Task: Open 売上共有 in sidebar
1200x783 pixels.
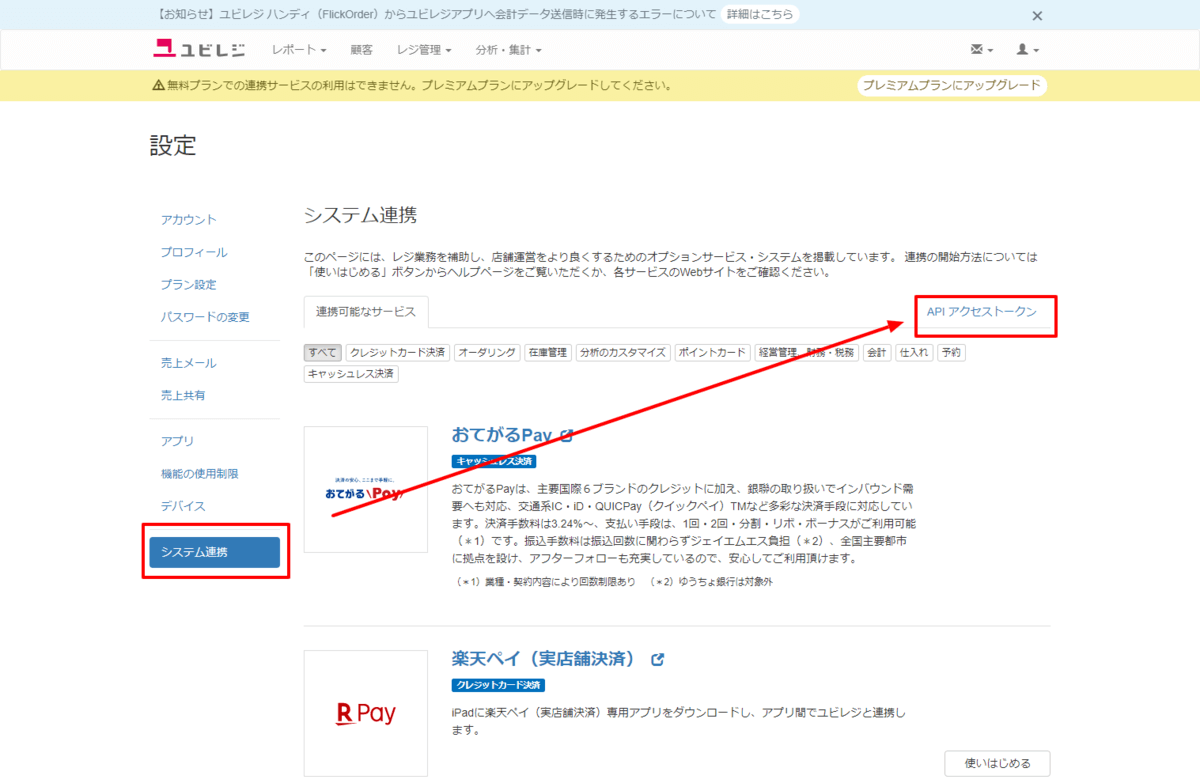Action: pyautogui.click(x=183, y=395)
